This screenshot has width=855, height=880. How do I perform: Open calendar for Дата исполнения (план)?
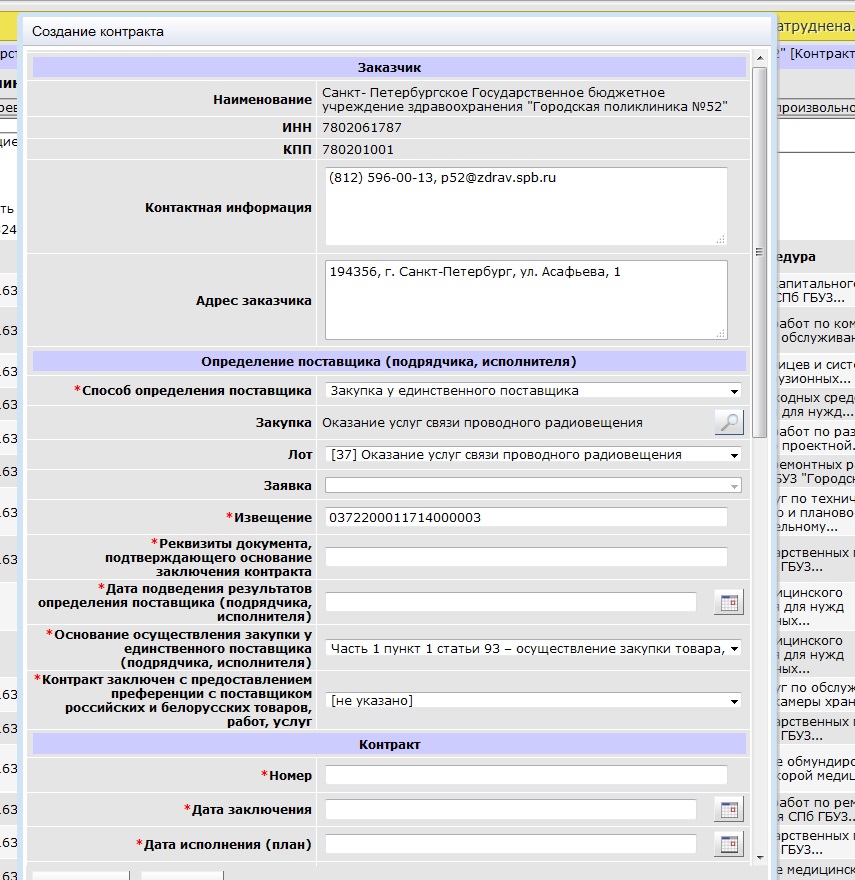(x=729, y=844)
